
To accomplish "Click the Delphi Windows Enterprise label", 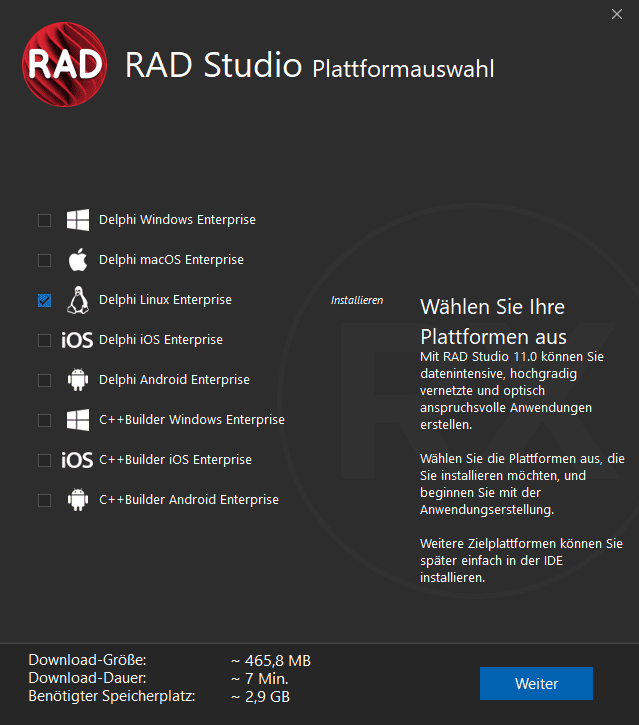I will (x=177, y=220).
